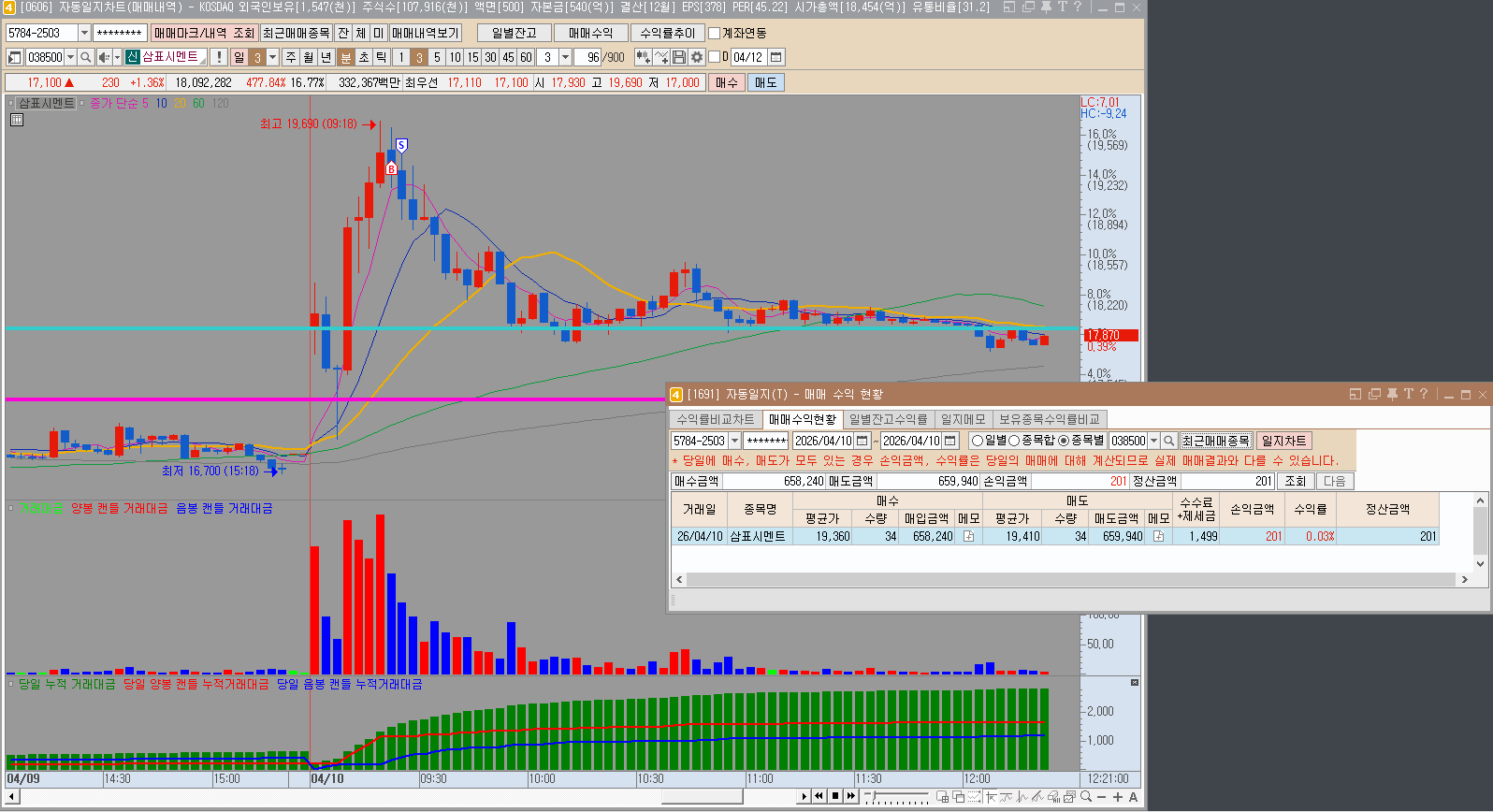Open the end date calendar in profit window
The height and width of the screenshot is (812, 1493).
click(x=950, y=441)
